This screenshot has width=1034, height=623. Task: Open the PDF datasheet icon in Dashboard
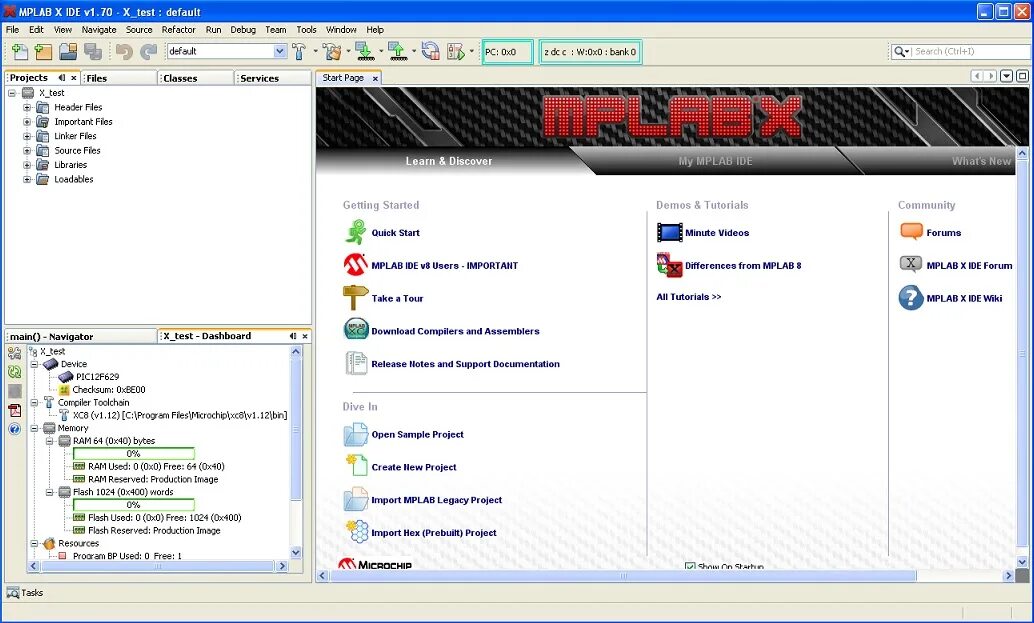point(14,410)
